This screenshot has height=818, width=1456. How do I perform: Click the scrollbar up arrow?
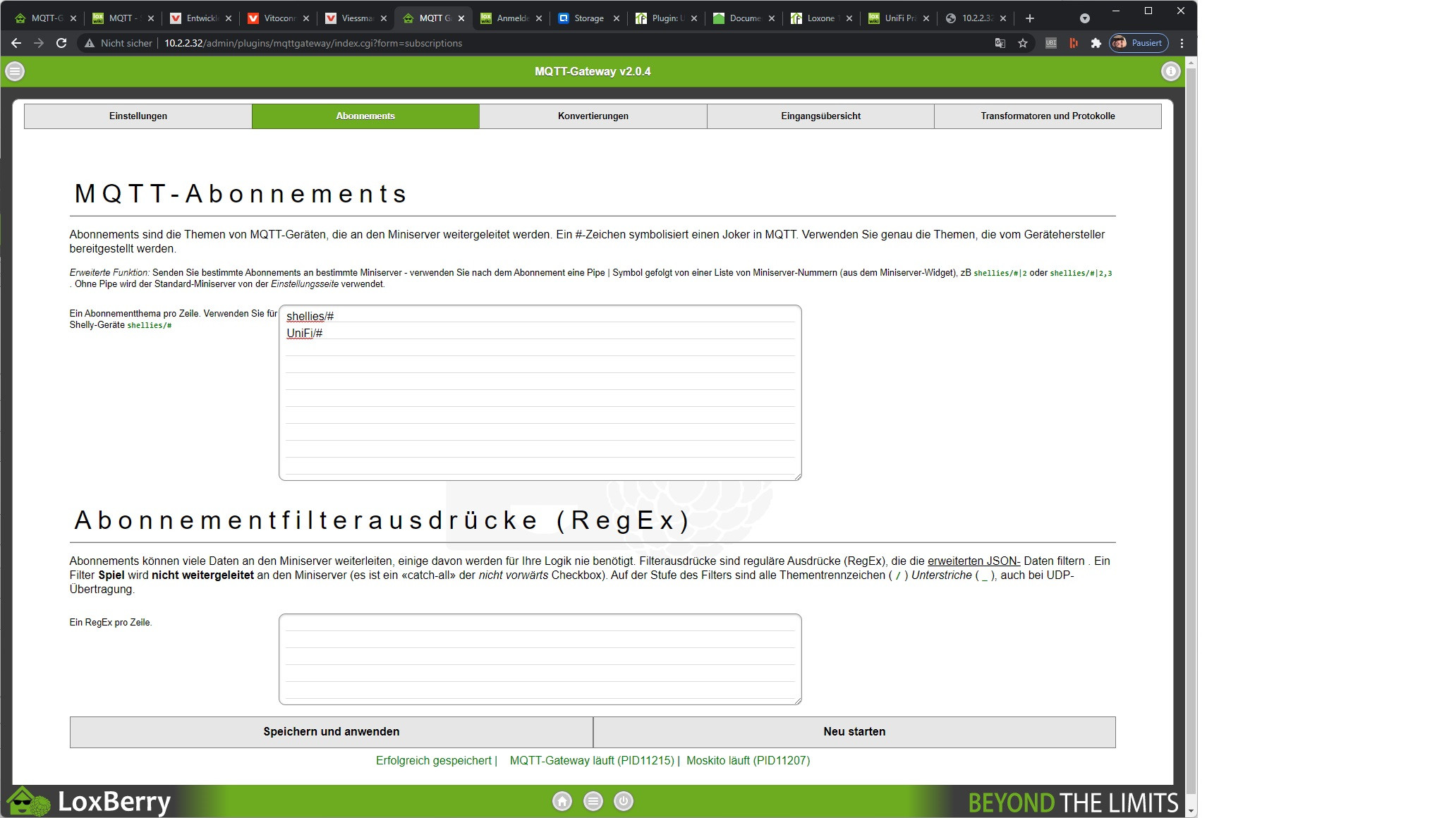point(1191,63)
